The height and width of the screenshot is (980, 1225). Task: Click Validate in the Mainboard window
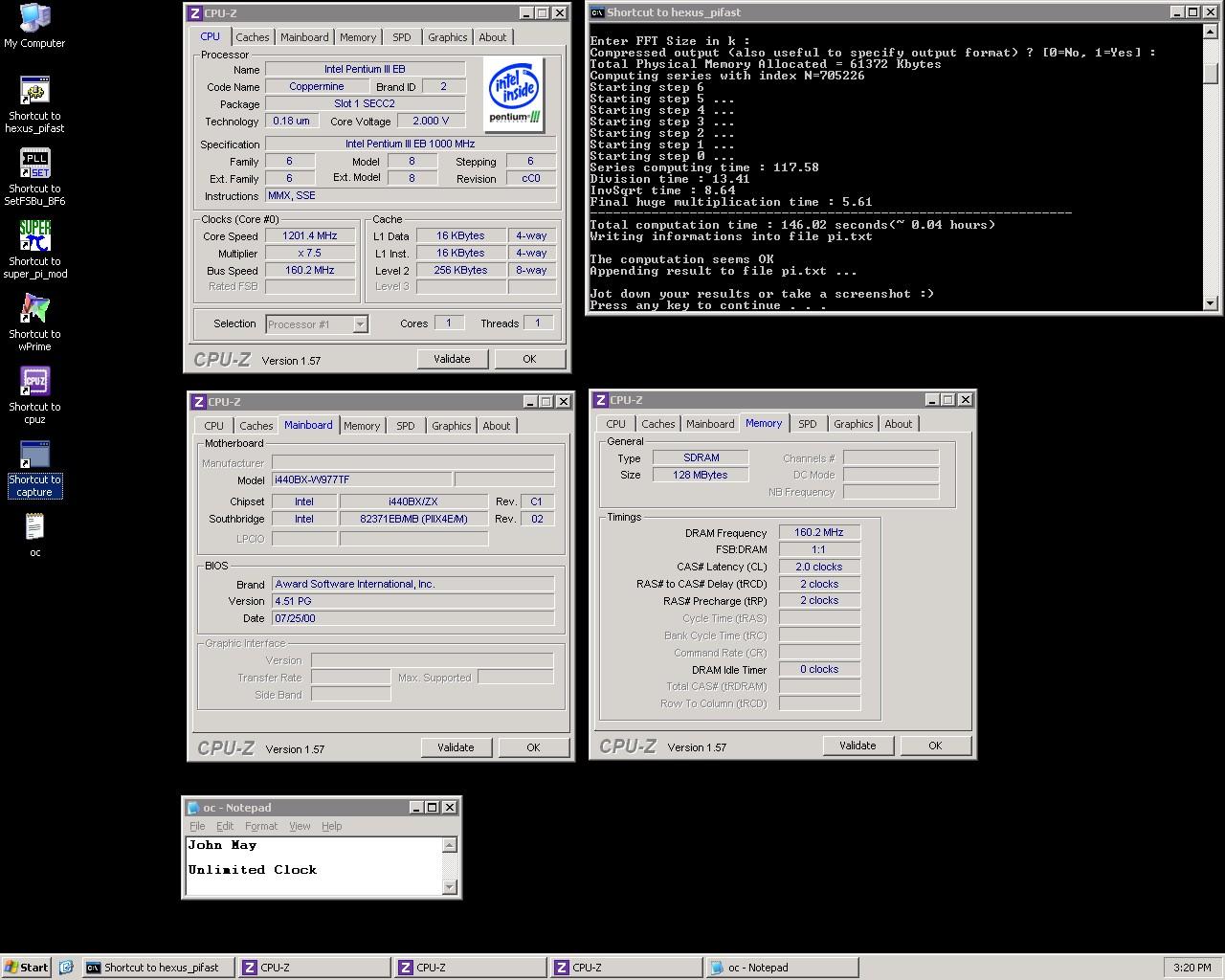tap(456, 747)
